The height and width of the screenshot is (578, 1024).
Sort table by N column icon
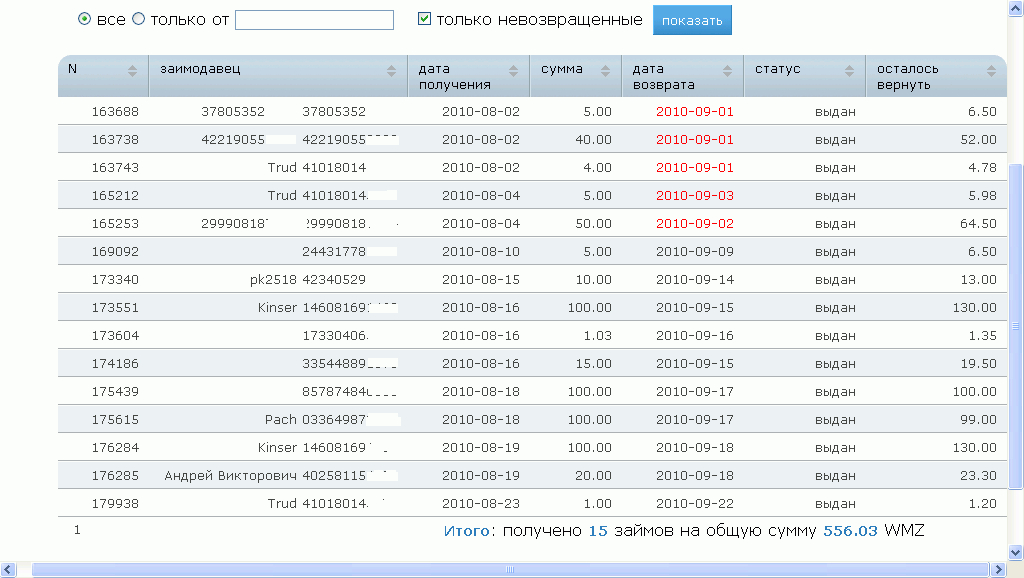tap(132, 70)
